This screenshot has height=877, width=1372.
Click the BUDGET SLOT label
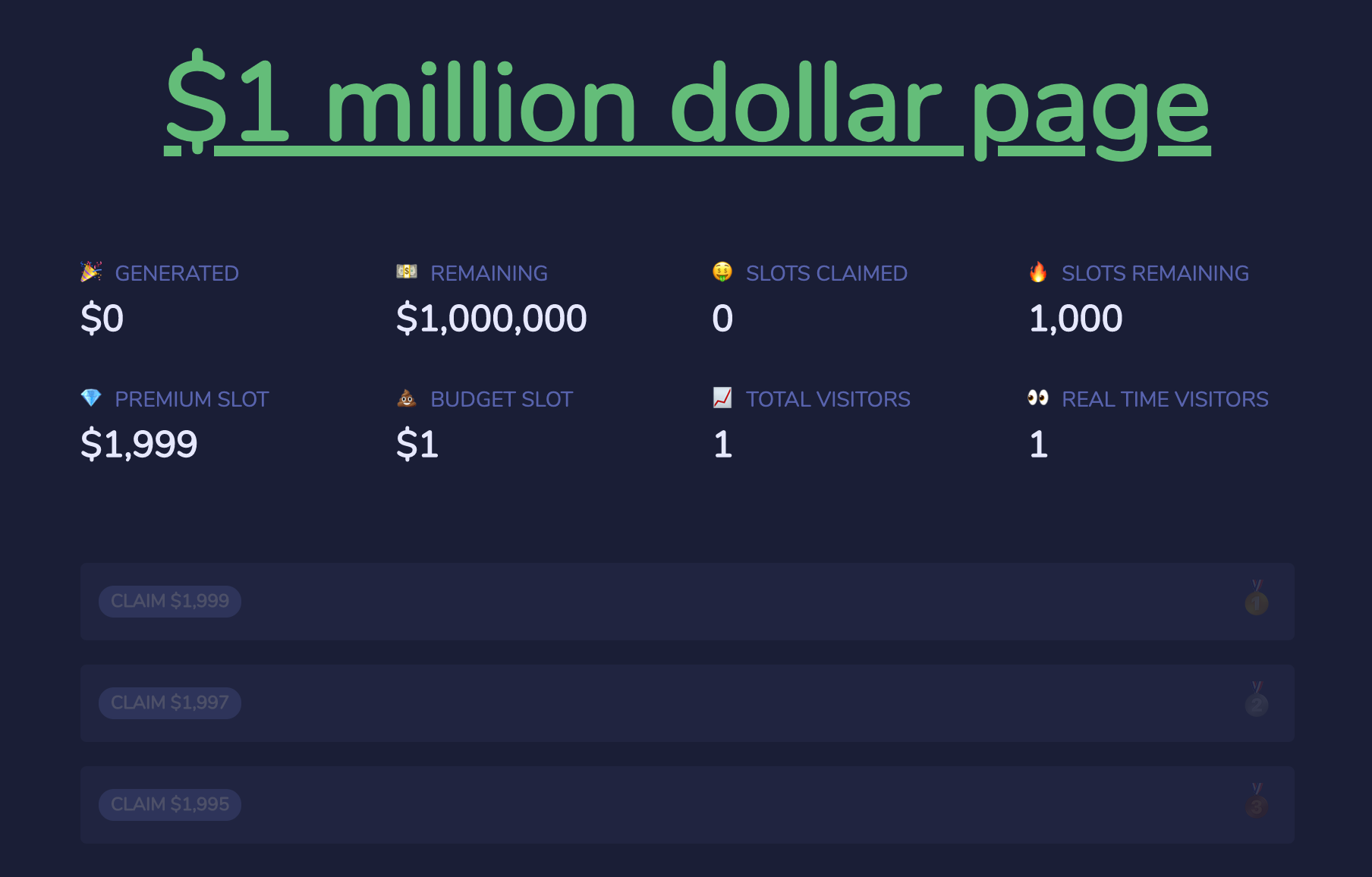tap(502, 399)
